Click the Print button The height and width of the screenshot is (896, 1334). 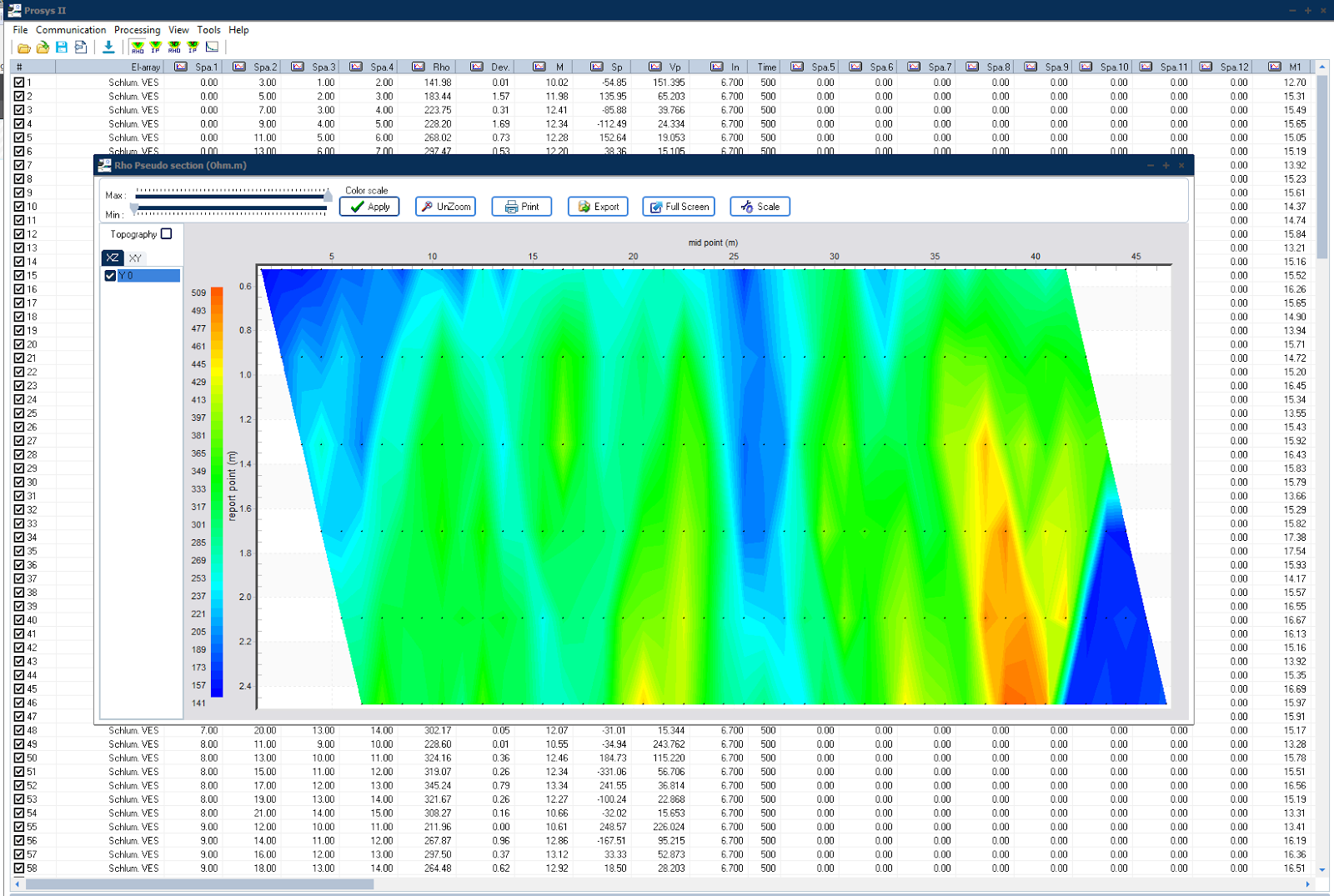tap(522, 207)
